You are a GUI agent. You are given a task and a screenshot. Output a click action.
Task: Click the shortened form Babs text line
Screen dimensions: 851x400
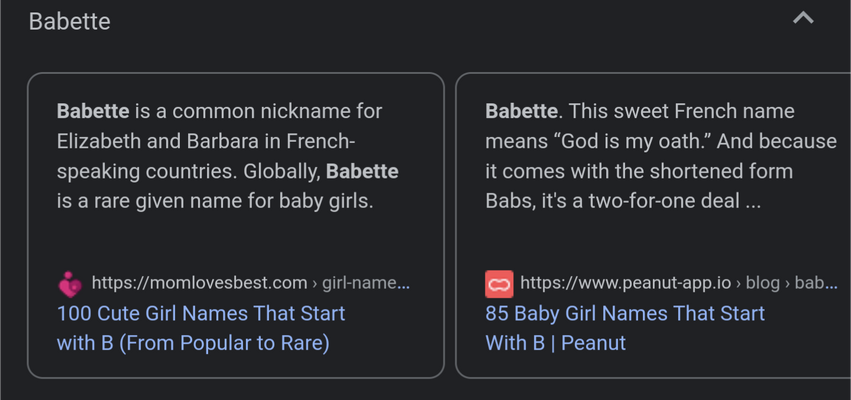639,172
